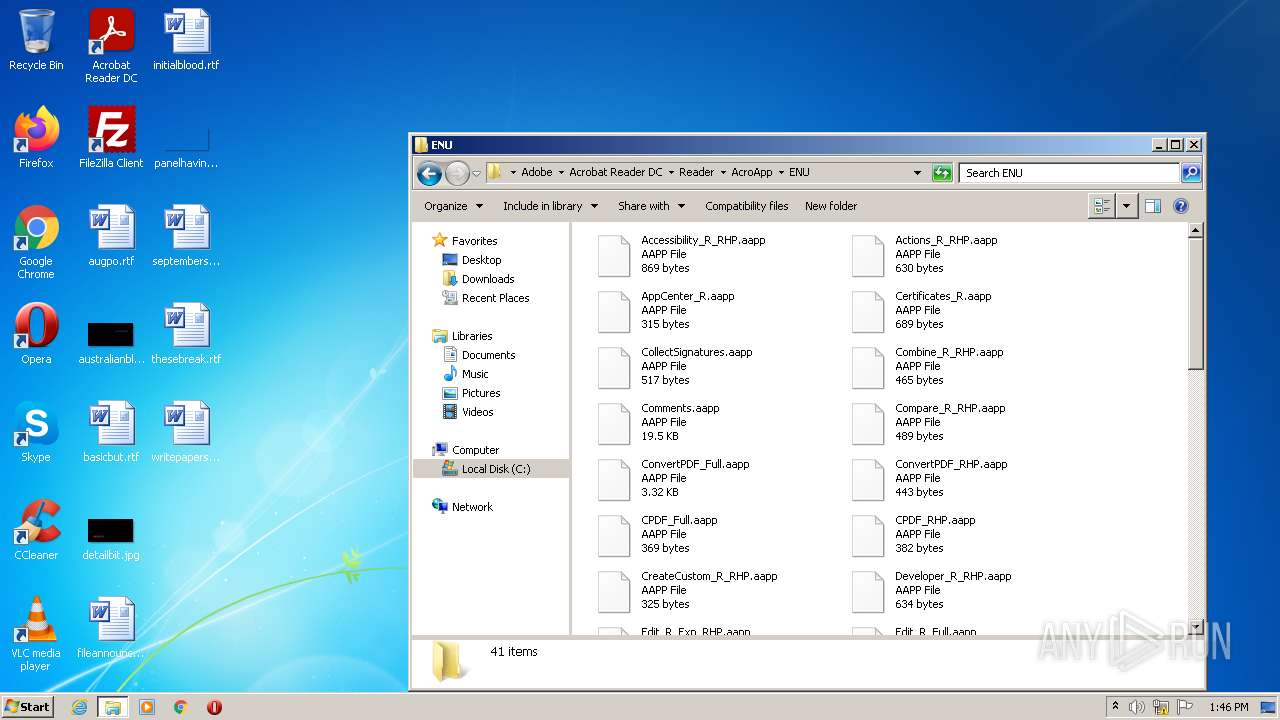This screenshot has height=720, width=1280.
Task: Launch VLC media player shortcut
Action: (x=36, y=634)
